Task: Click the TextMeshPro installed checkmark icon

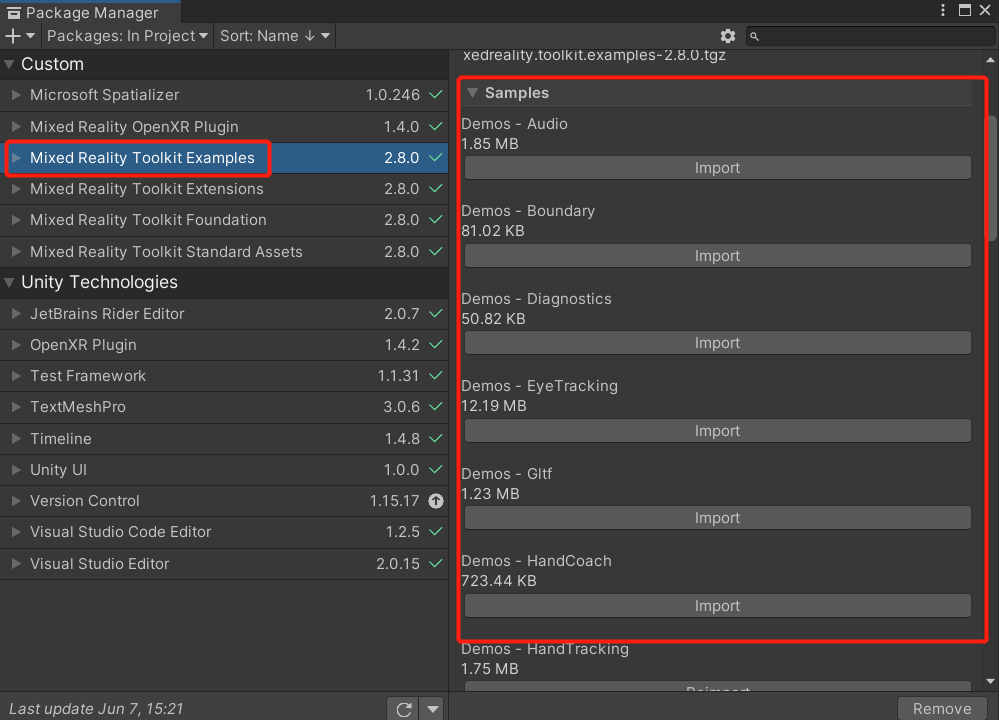Action: pyautogui.click(x=436, y=407)
